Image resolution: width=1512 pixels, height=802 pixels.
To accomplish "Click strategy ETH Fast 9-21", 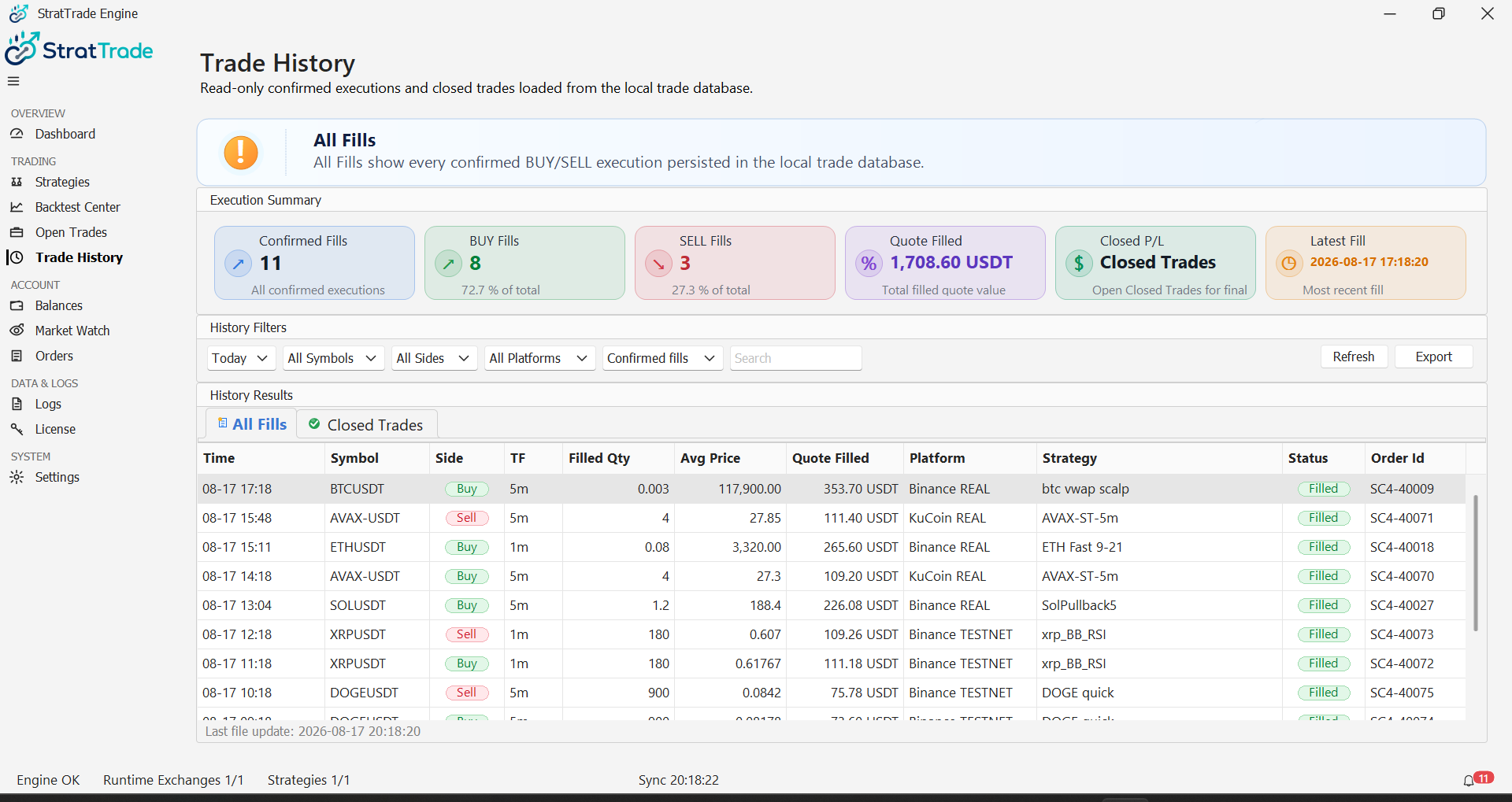I will pyautogui.click(x=1082, y=547).
